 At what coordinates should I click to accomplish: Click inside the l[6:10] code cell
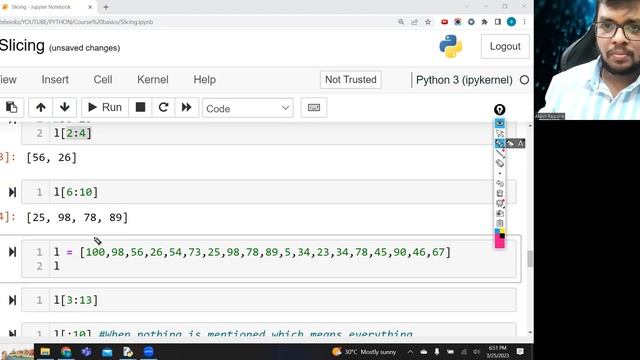point(269,192)
